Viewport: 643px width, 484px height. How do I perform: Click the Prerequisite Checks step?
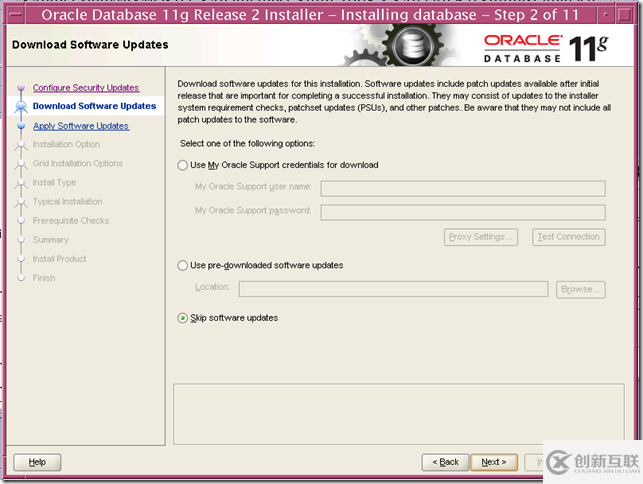coord(71,221)
